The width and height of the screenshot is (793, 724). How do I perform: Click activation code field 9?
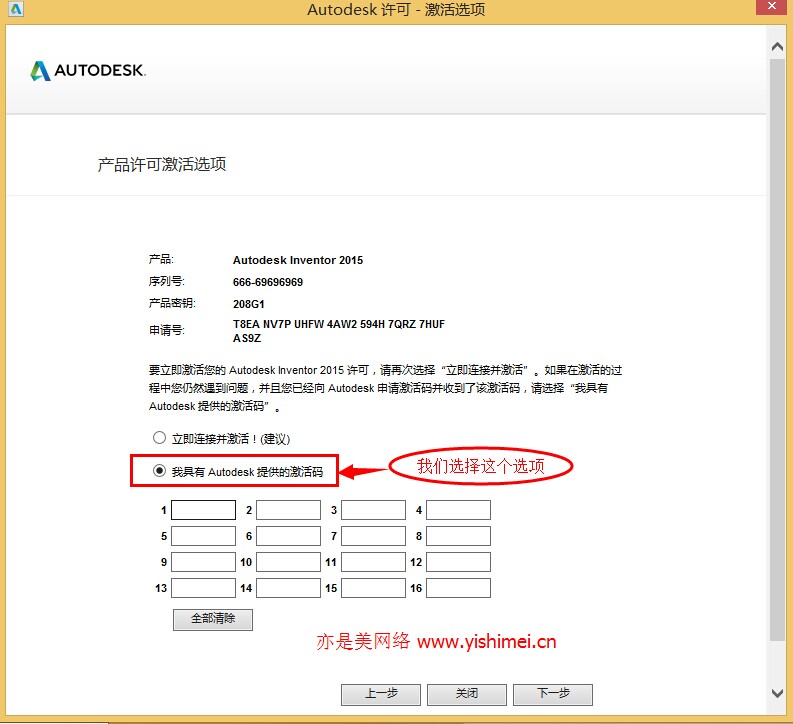(x=203, y=562)
